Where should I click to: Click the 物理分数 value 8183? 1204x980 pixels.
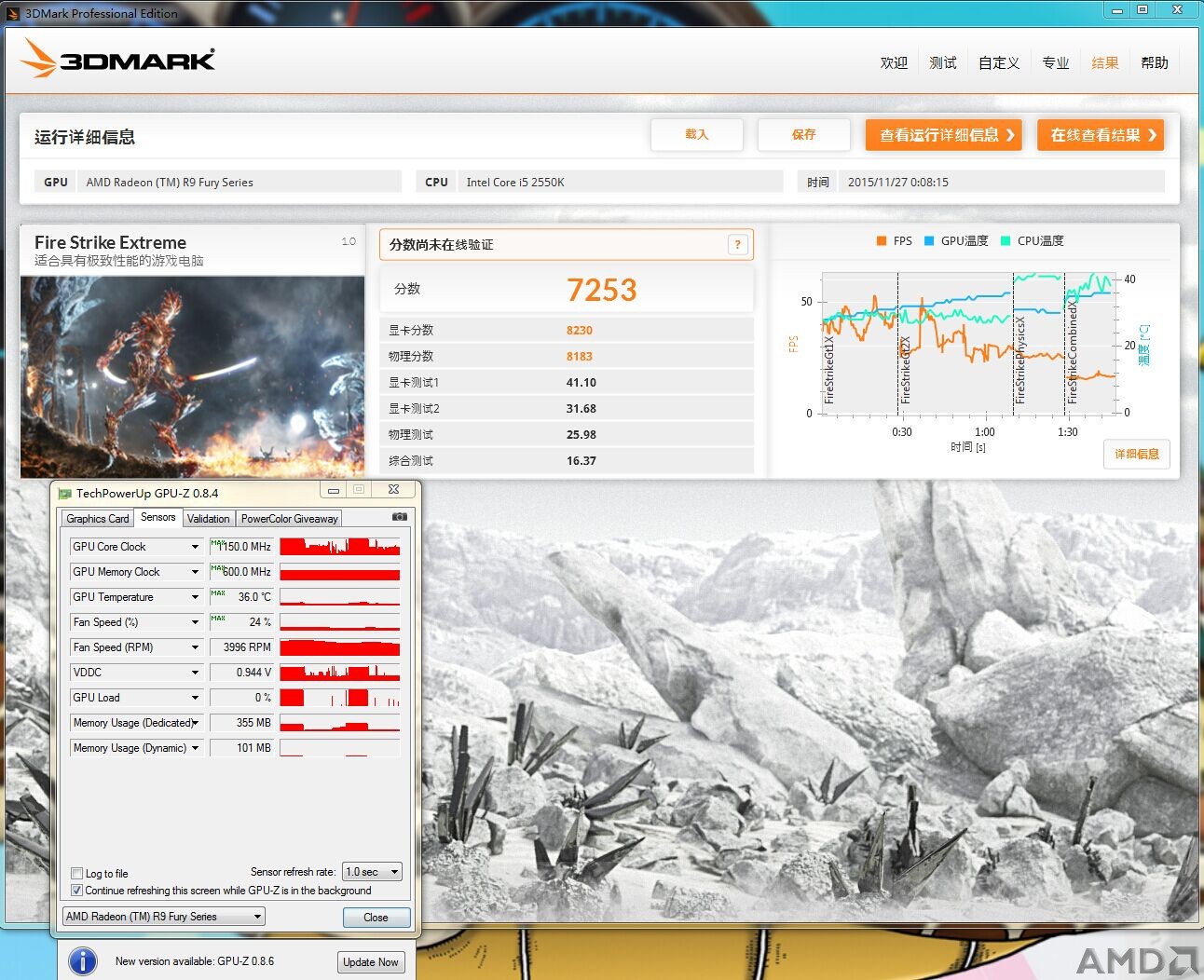click(x=580, y=357)
